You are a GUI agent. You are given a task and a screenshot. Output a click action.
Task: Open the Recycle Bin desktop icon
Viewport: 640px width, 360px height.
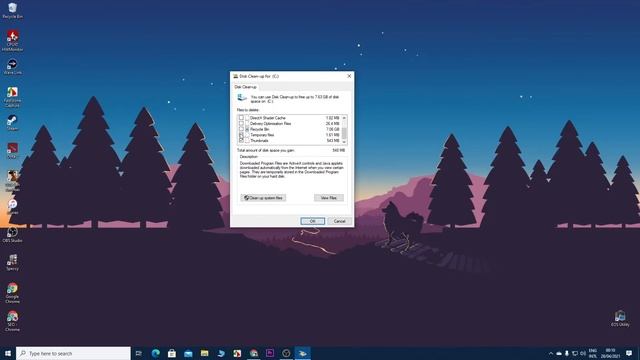pyautogui.click(x=12, y=11)
